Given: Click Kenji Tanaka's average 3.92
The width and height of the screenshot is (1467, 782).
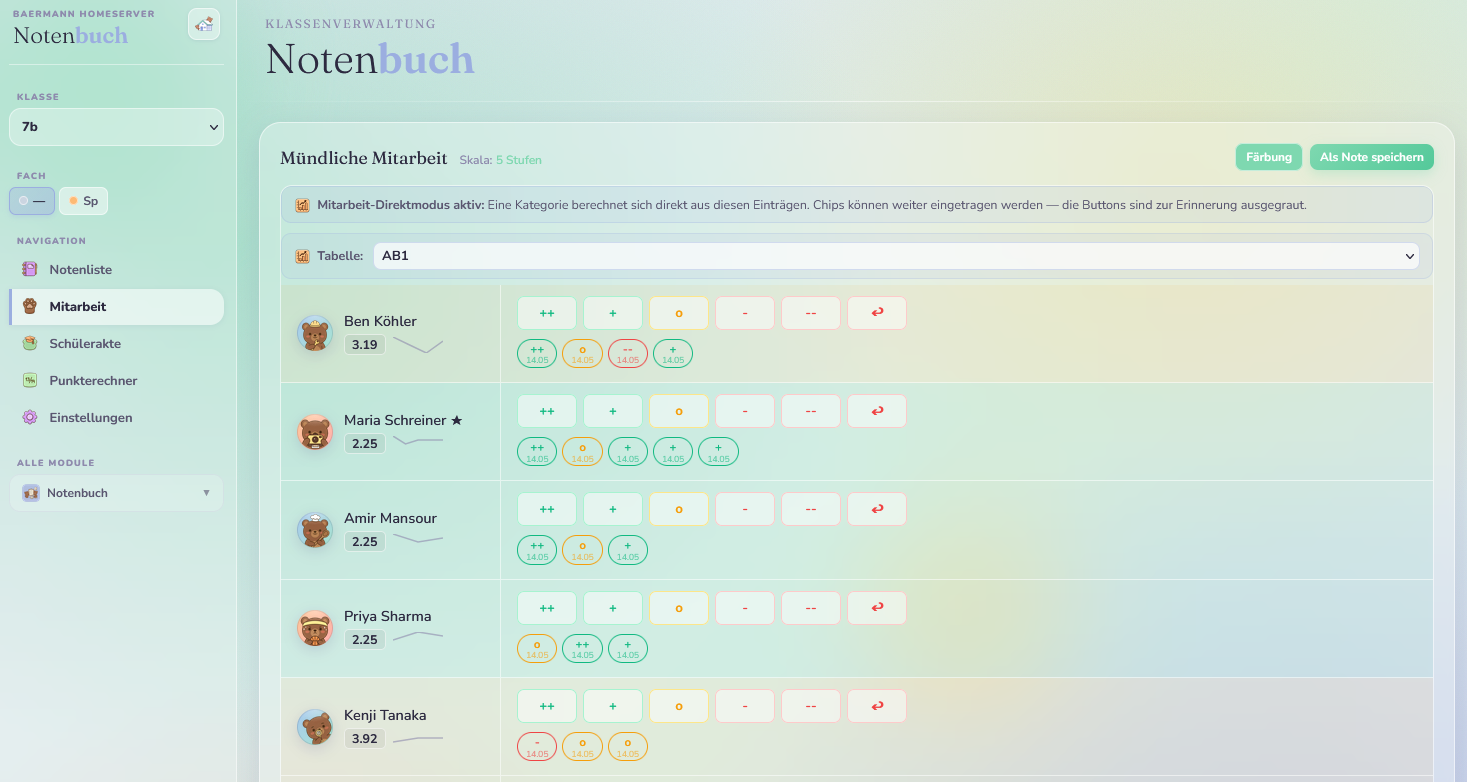Looking at the screenshot, I should point(365,738).
